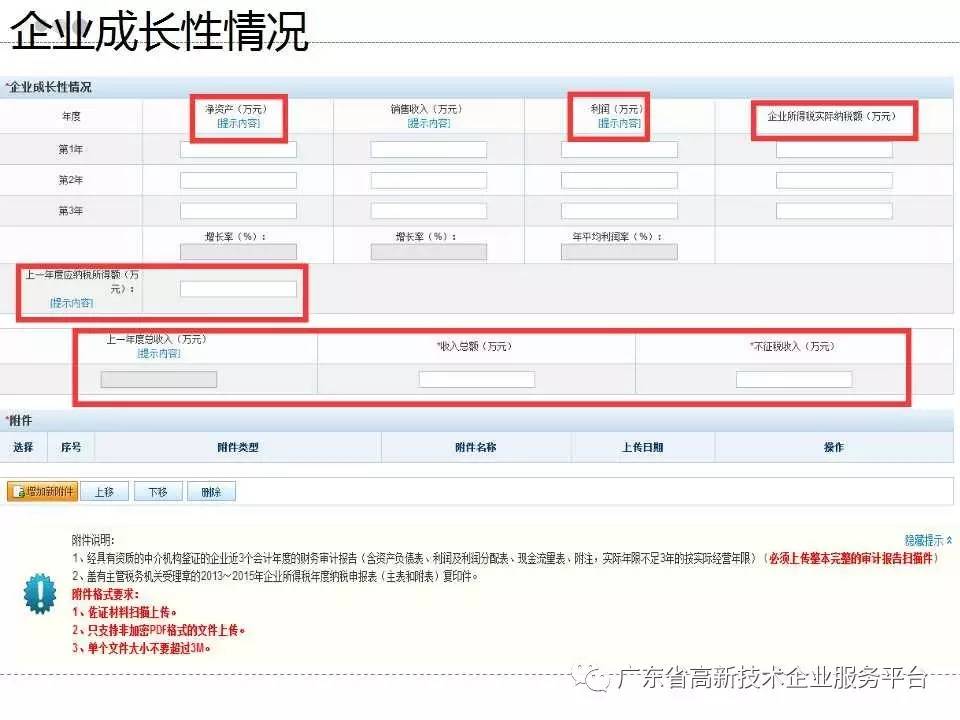Open 提示内容 link under 上一年度应纳税所得额
Screen dimensions: 960x720
(x=71, y=302)
